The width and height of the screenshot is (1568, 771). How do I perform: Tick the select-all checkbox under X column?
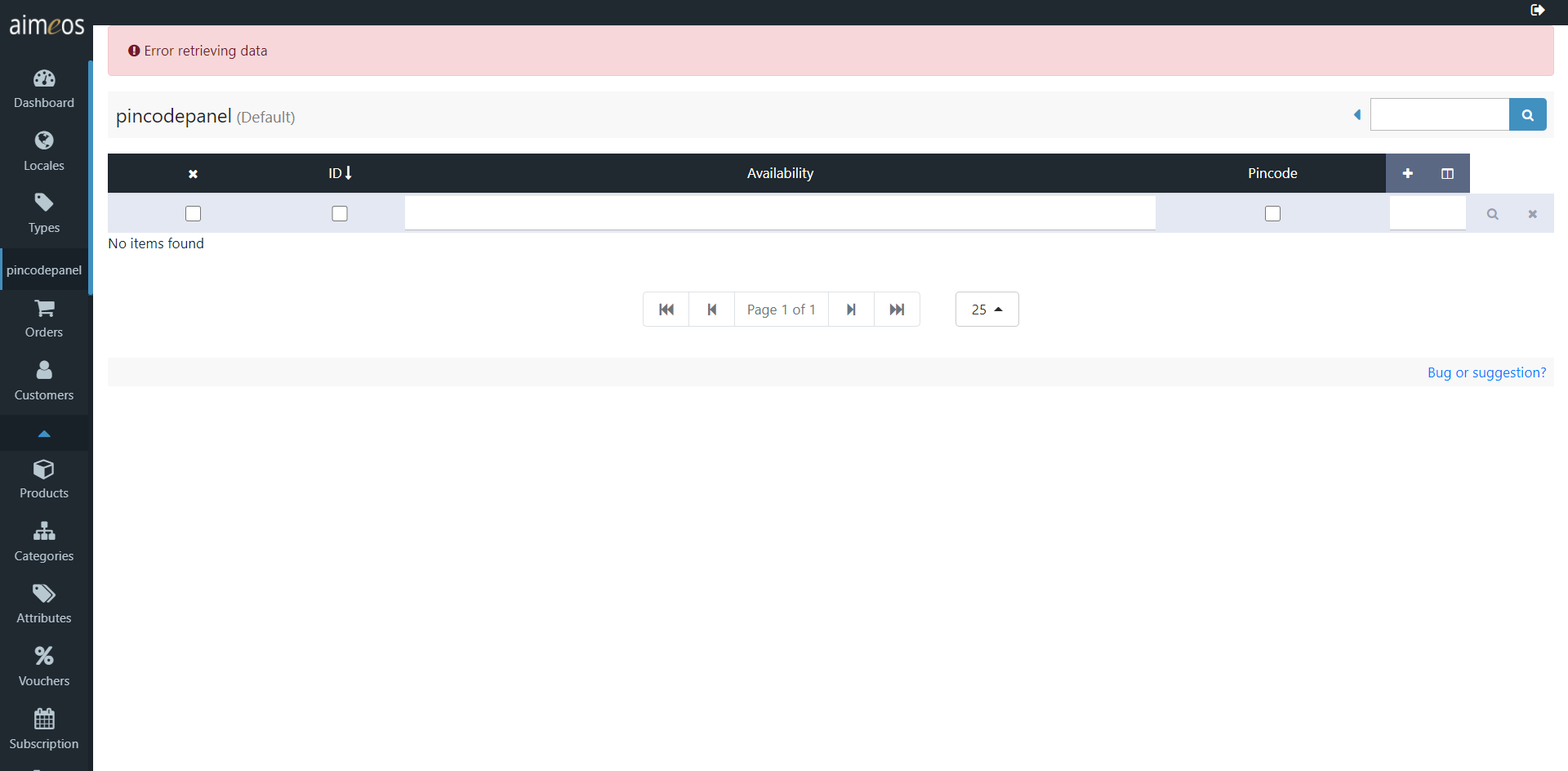(193, 213)
